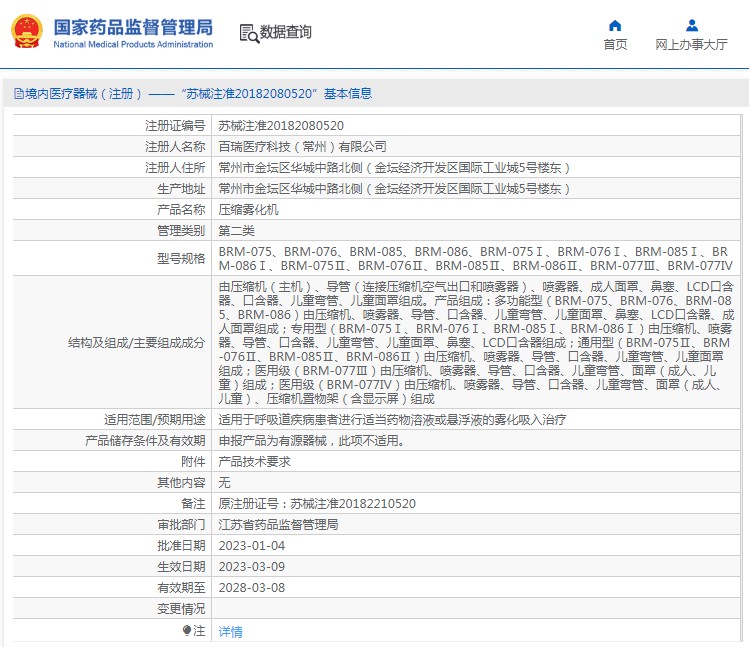Screen dimensions: 749x647
Task: Open the 数据查询 search icon
Action: pyautogui.click(x=249, y=33)
